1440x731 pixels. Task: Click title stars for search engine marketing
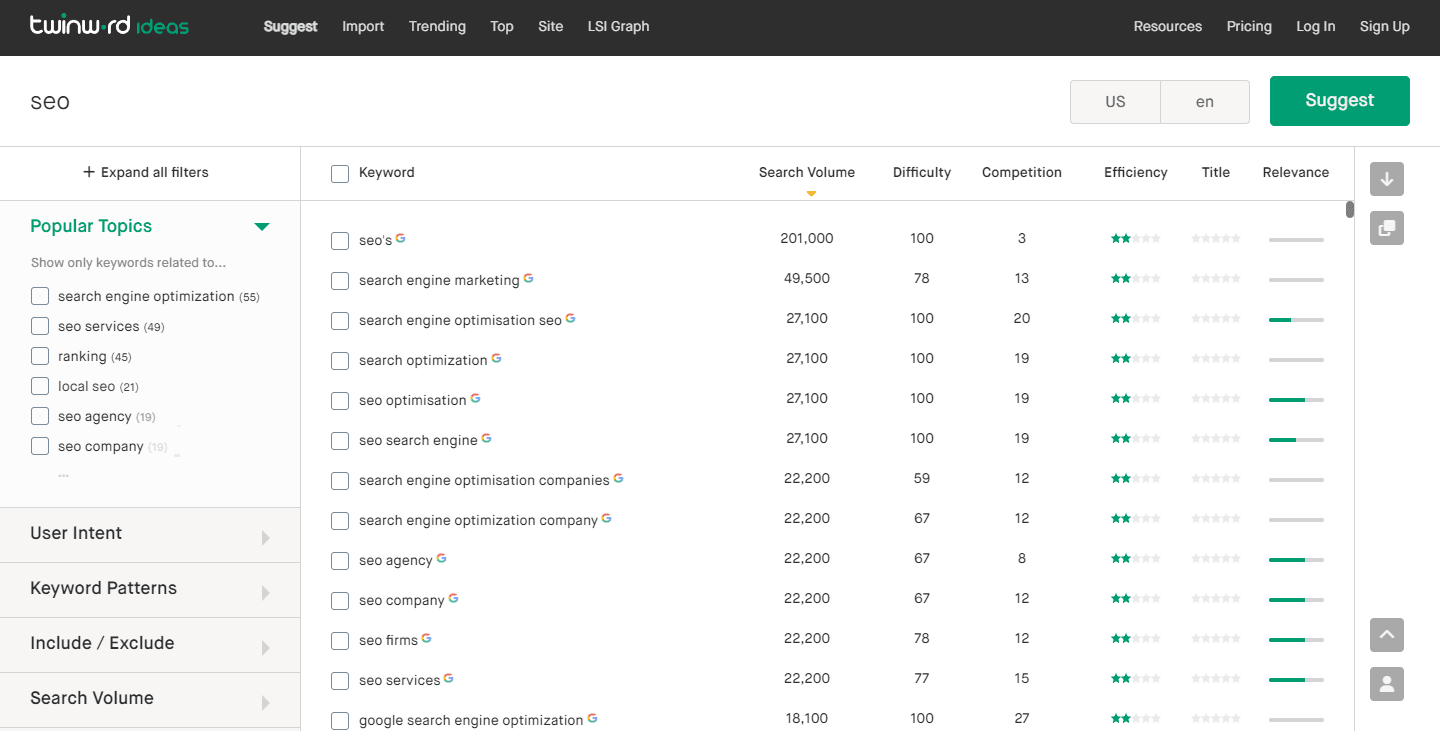pos(1216,279)
